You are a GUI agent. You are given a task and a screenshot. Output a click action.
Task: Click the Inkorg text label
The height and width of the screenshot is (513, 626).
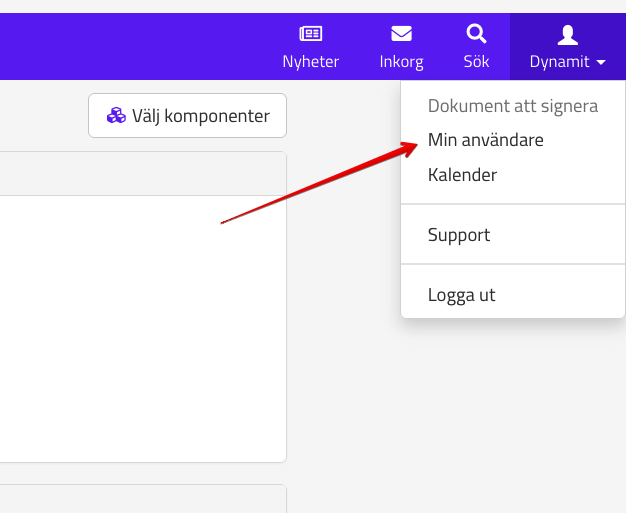(401, 62)
